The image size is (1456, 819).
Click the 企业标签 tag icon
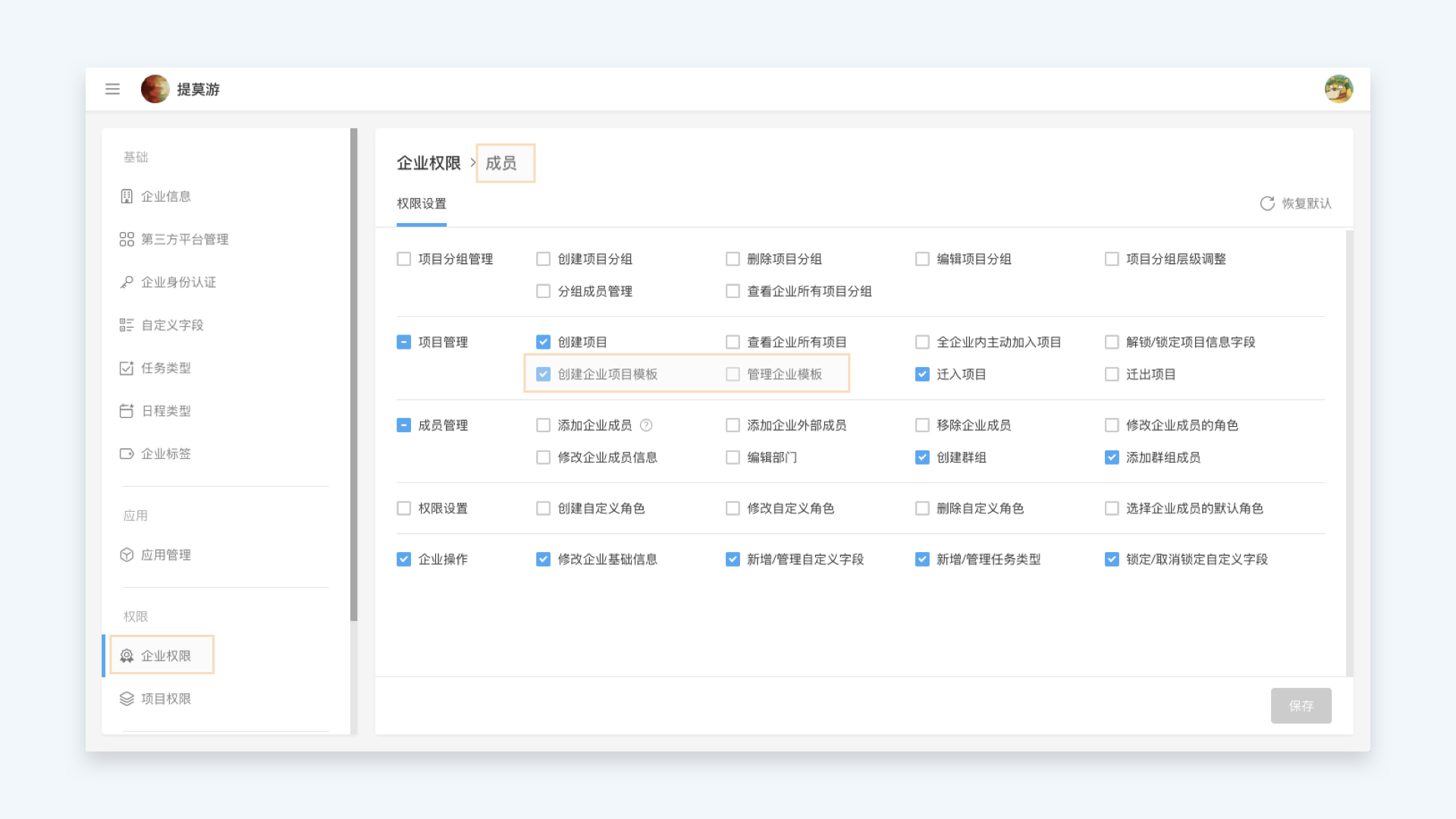coord(127,453)
